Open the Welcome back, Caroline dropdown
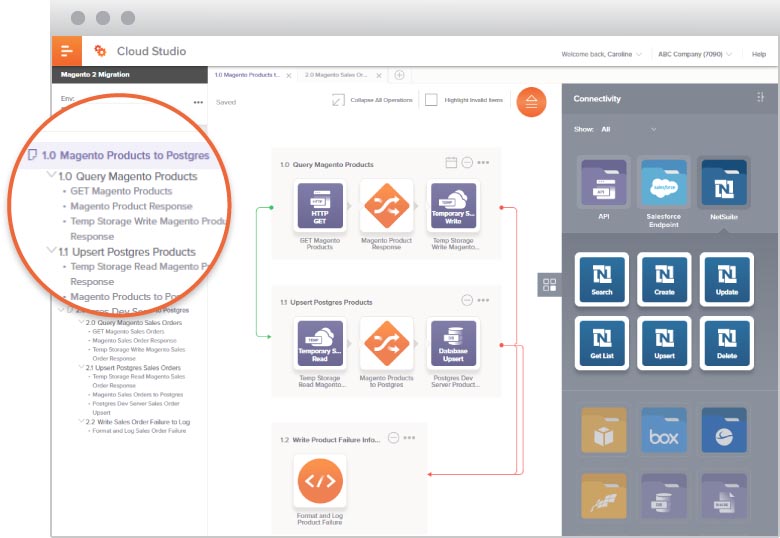780x538 pixels. pyautogui.click(x=601, y=54)
